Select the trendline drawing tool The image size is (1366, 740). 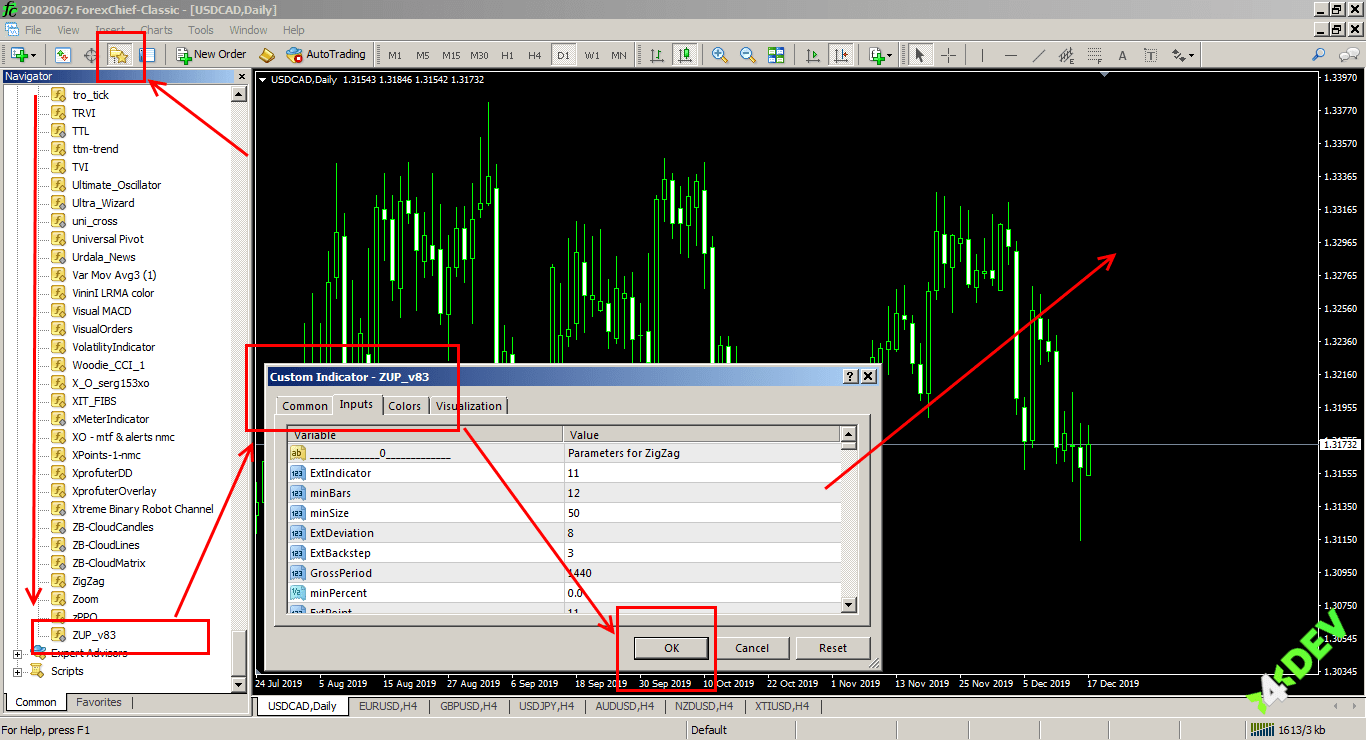1039,55
